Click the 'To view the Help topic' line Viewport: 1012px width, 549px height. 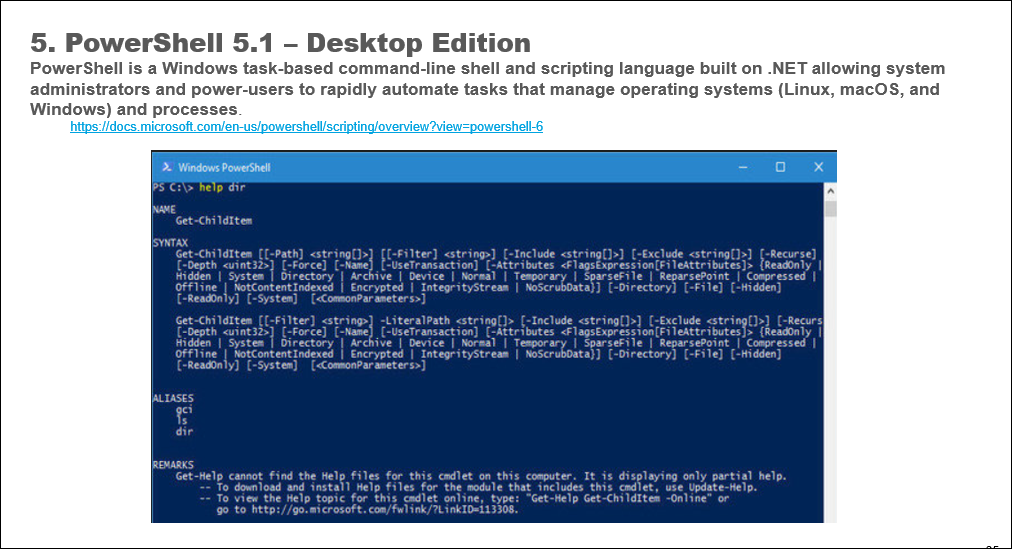464,498
